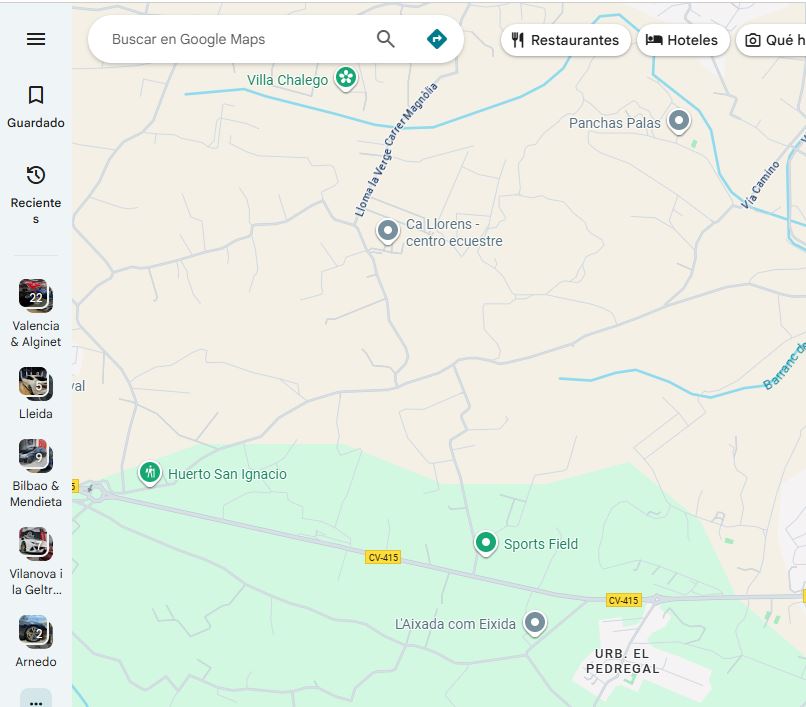The image size is (806, 707).
Task: Open the main hamburger menu
Action: click(x=36, y=39)
